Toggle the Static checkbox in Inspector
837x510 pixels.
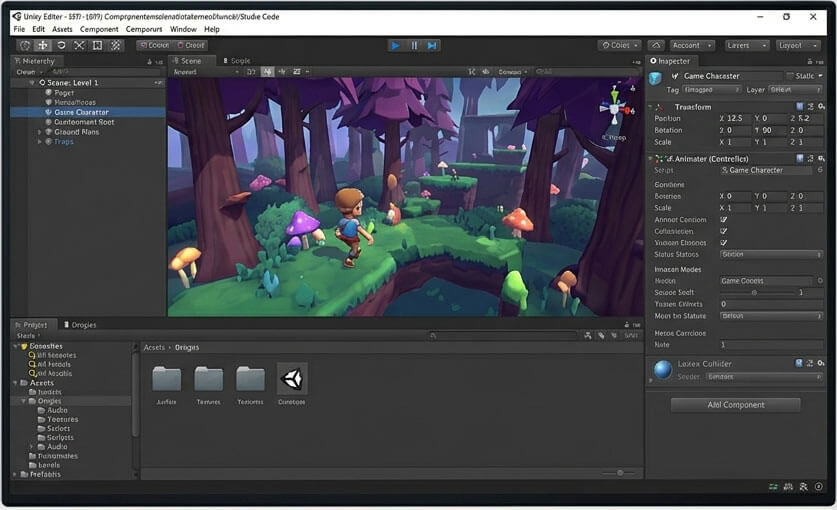(x=791, y=76)
